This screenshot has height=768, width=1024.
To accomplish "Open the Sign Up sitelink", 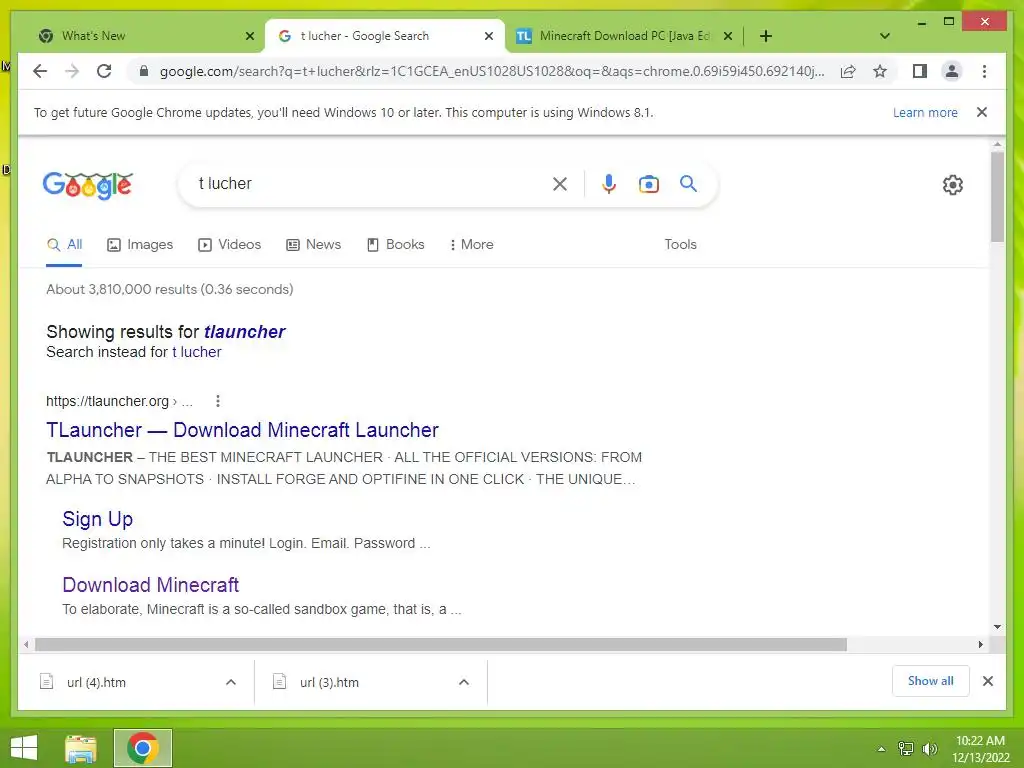I will pyautogui.click(x=97, y=519).
